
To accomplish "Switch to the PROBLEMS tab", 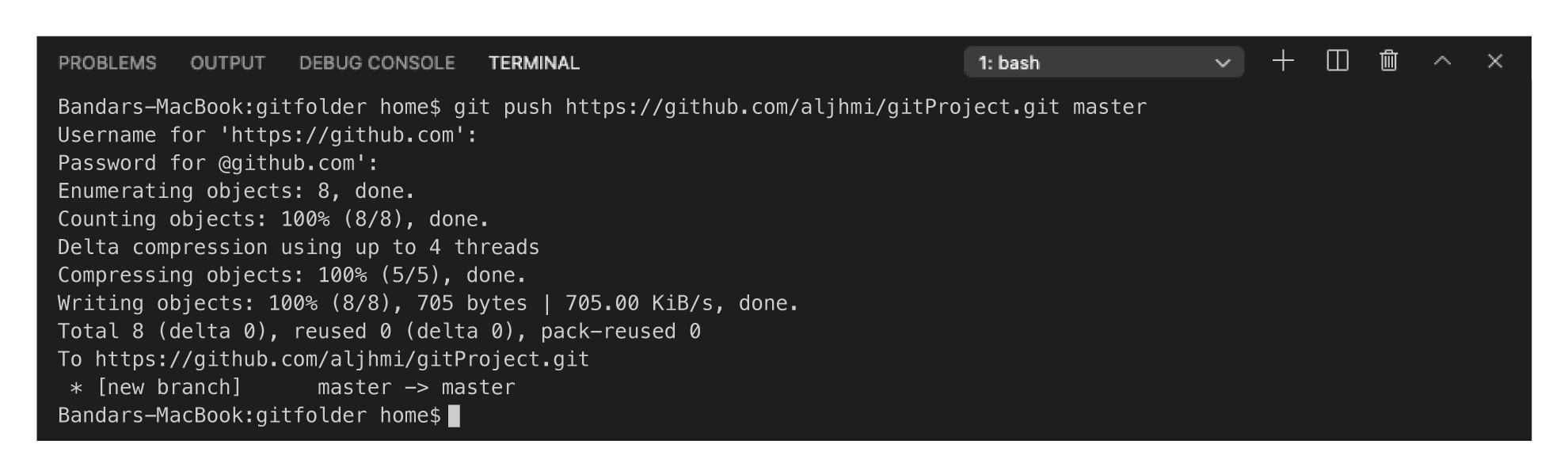I will (108, 63).
